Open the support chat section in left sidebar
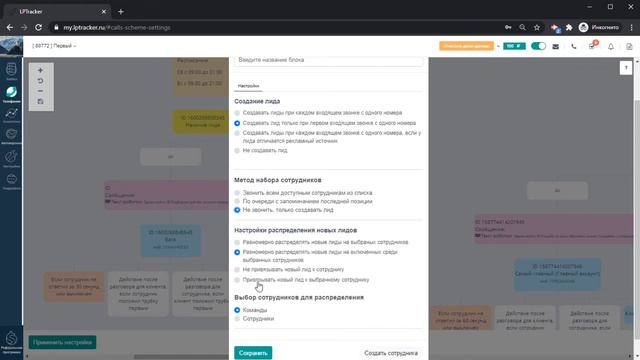This screenshot has width=640, height=360. (x=11, y=181)
